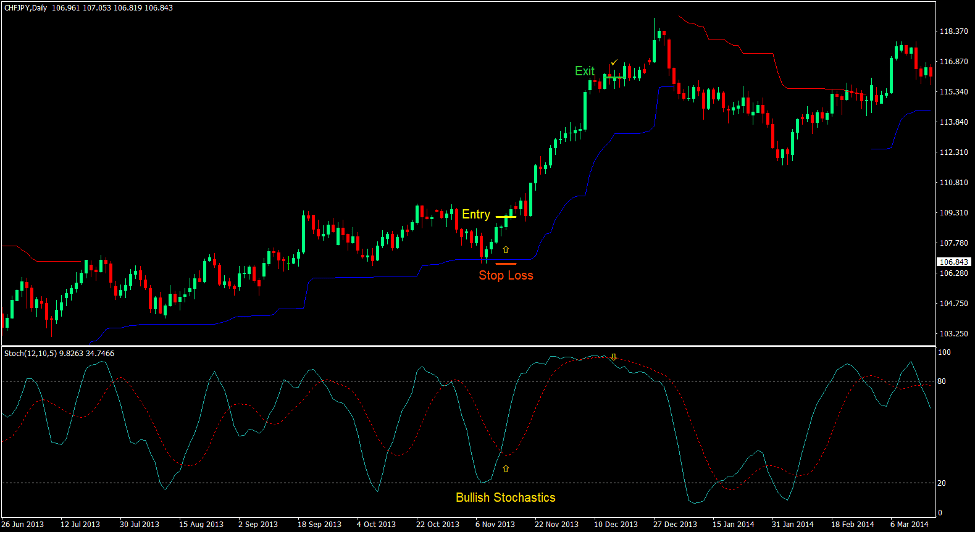Click the Entry text label
This screenshot has width=977, height=533.
476,215
